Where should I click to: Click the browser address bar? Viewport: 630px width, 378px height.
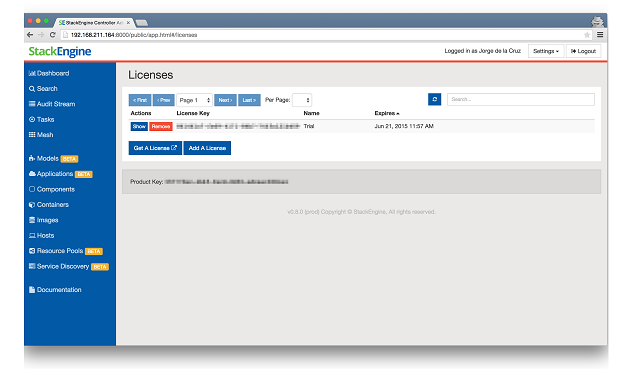point(325,35)
